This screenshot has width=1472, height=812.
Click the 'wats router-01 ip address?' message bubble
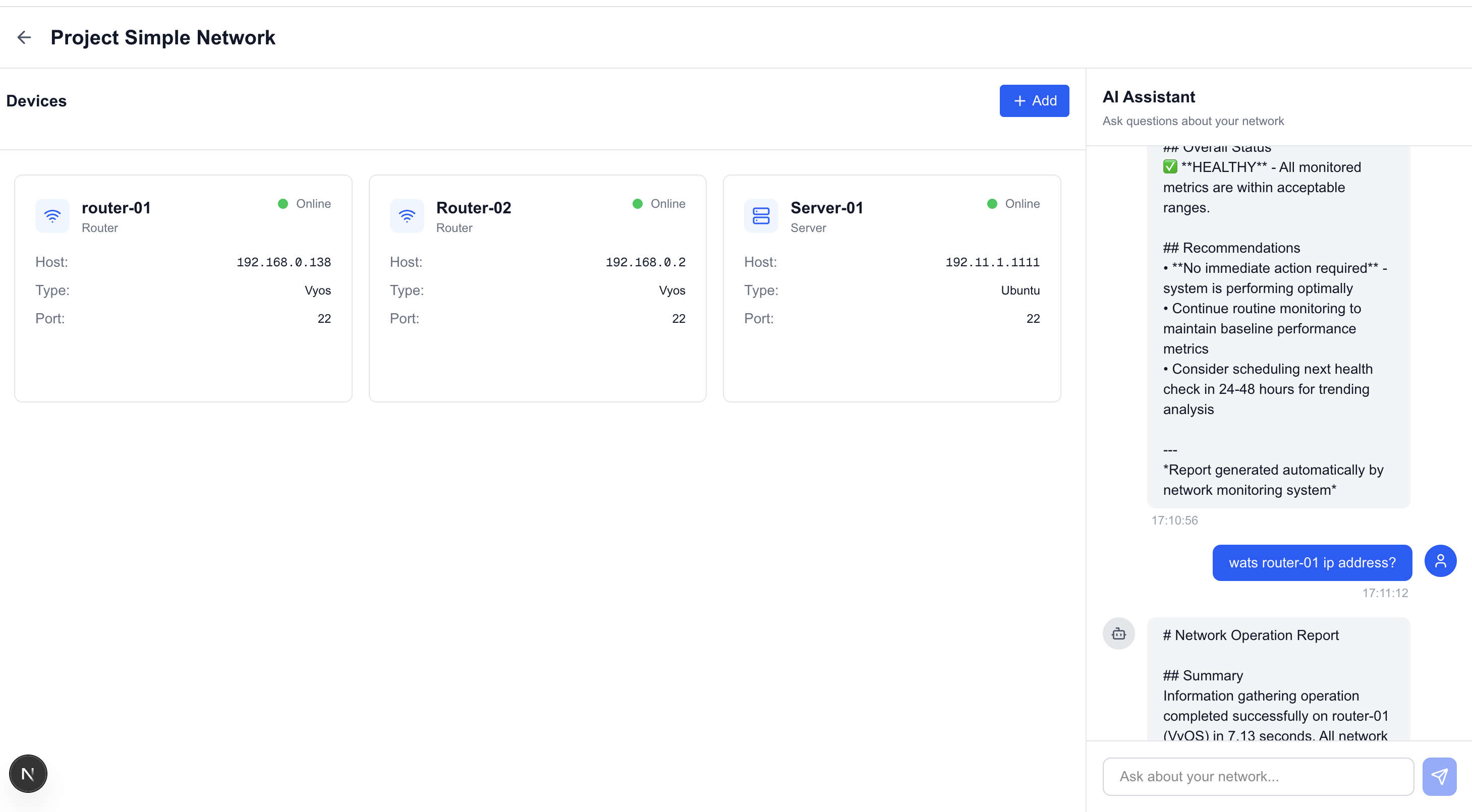pos(1312,563)
